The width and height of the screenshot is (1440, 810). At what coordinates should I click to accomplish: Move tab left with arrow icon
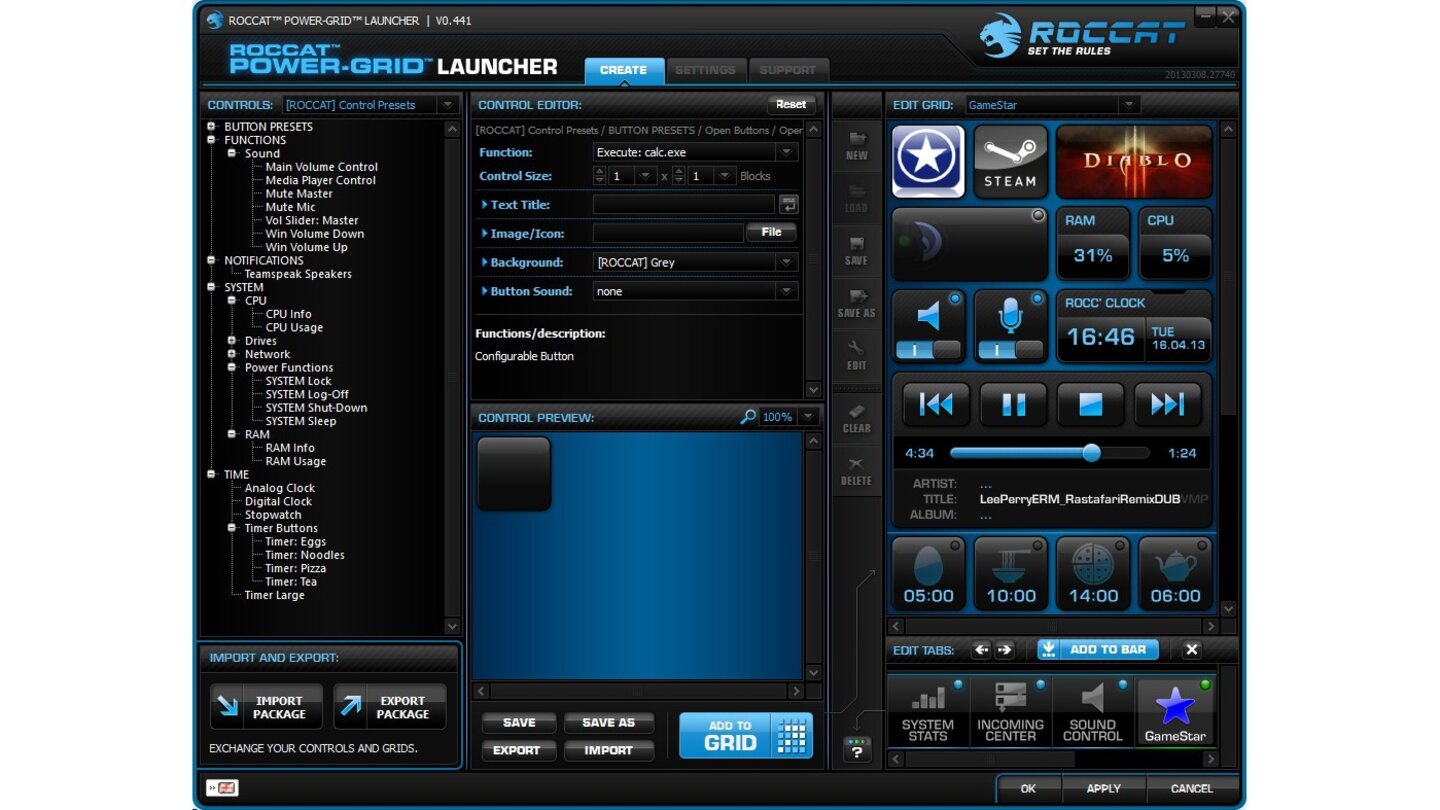click(x=981, y=650)
